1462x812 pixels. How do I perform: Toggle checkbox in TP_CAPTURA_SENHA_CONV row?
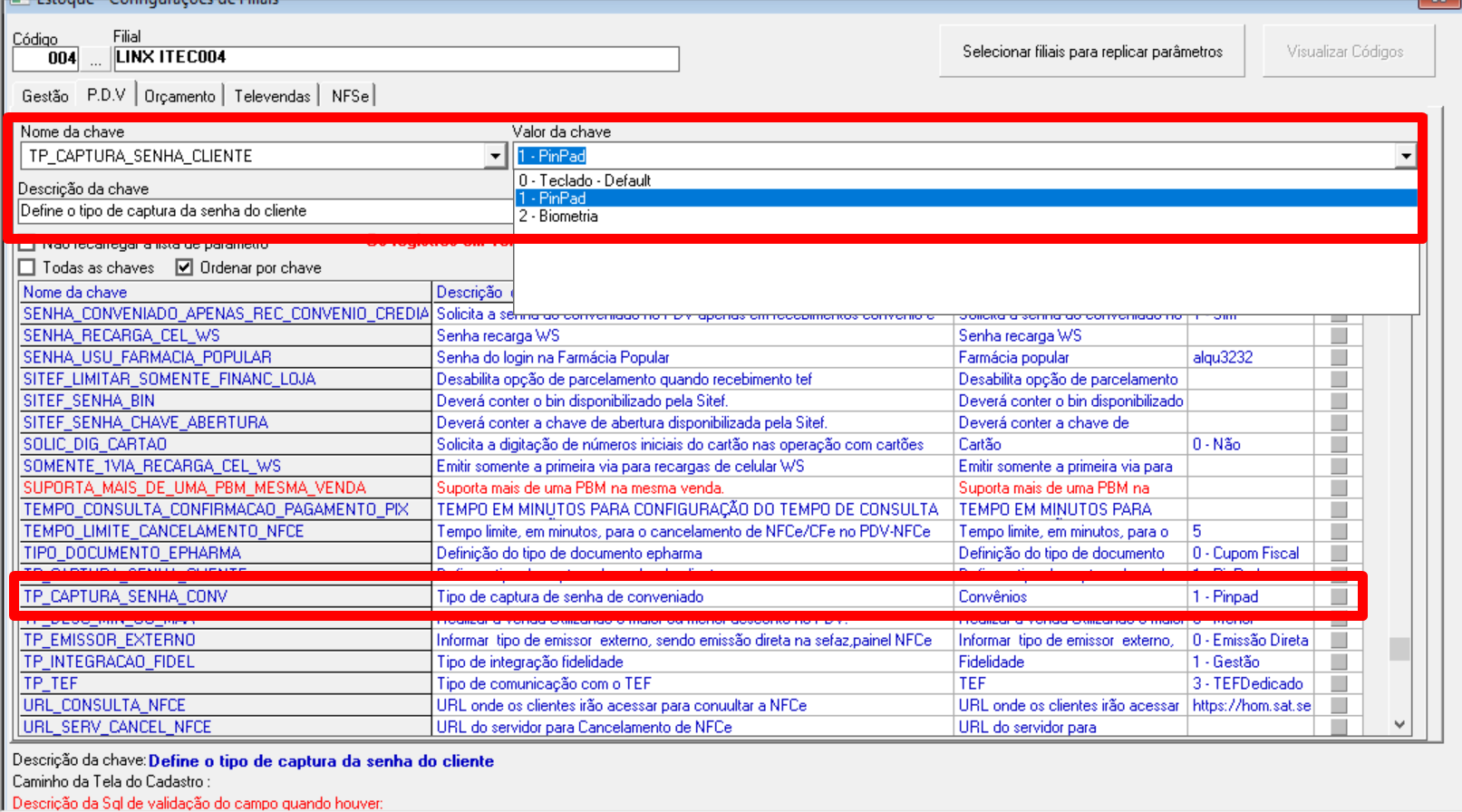coord(1339,596)
